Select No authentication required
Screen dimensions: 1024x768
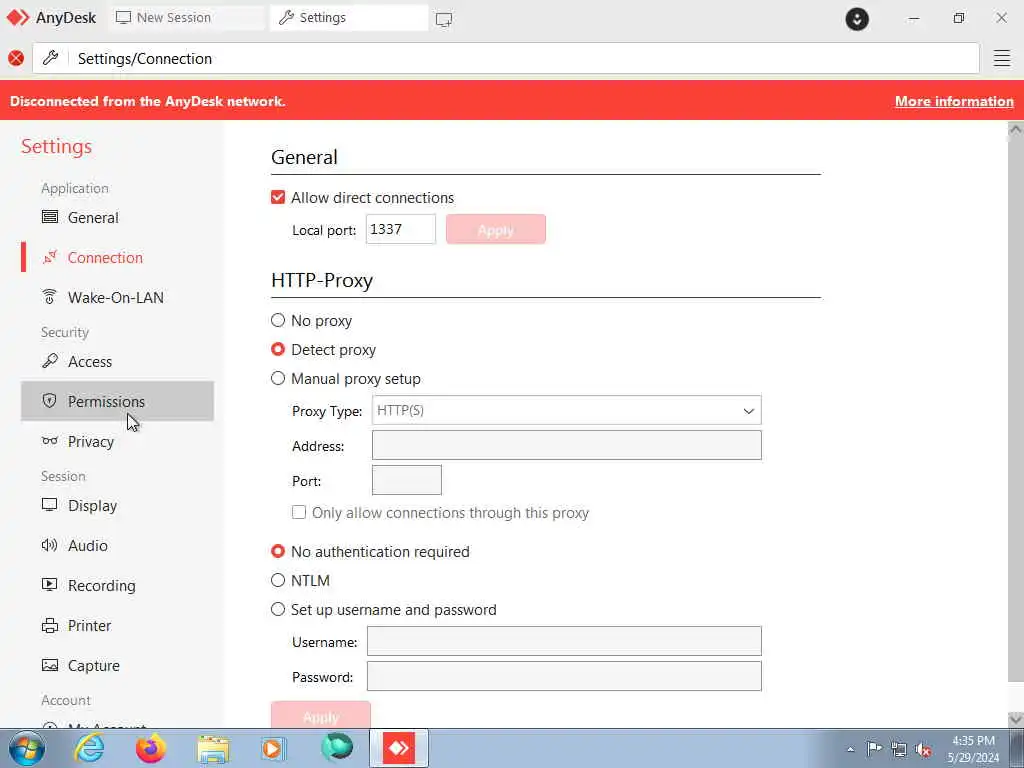coord(278,551)
